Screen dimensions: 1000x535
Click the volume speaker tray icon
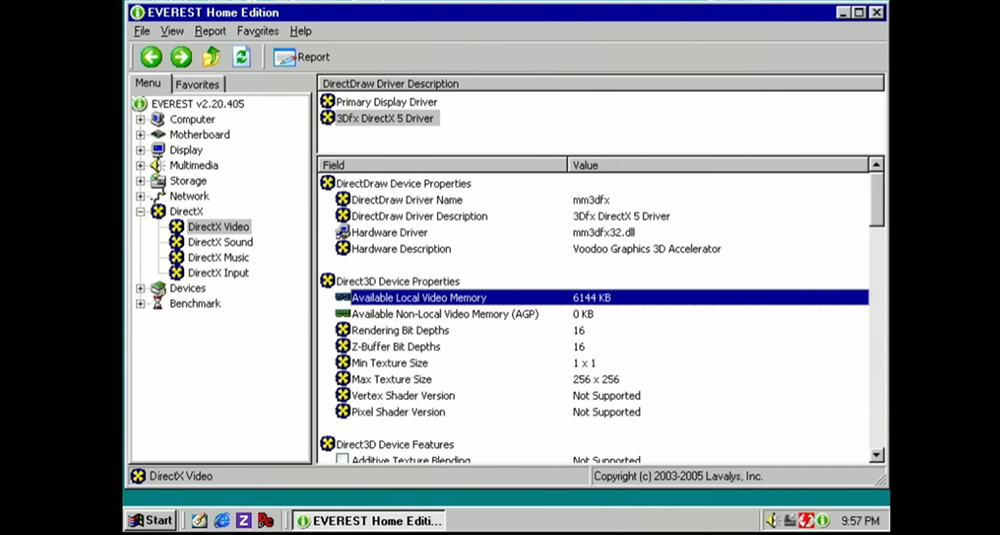tap(772, 520)
